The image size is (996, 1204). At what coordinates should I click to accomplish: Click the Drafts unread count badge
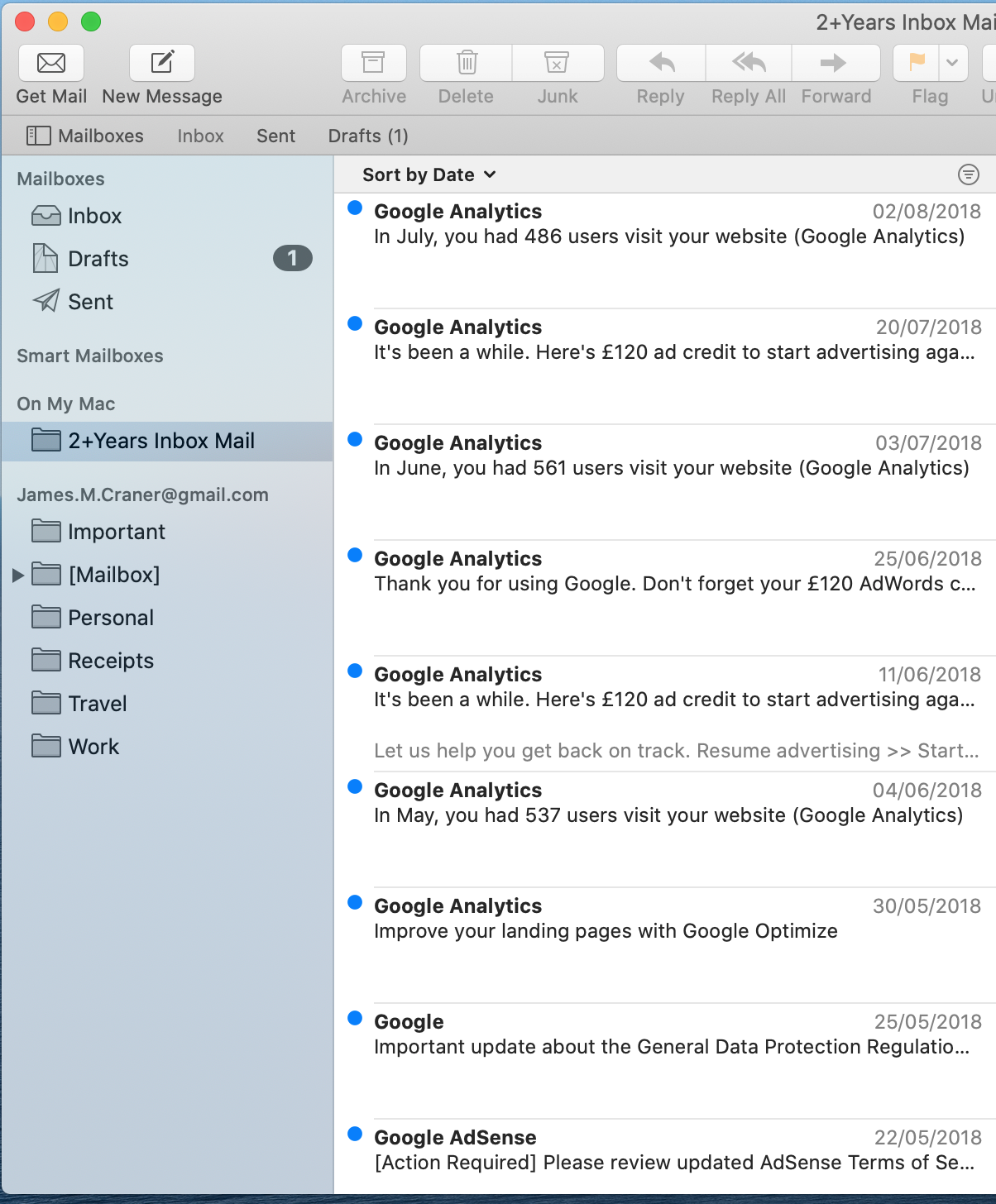293,259
